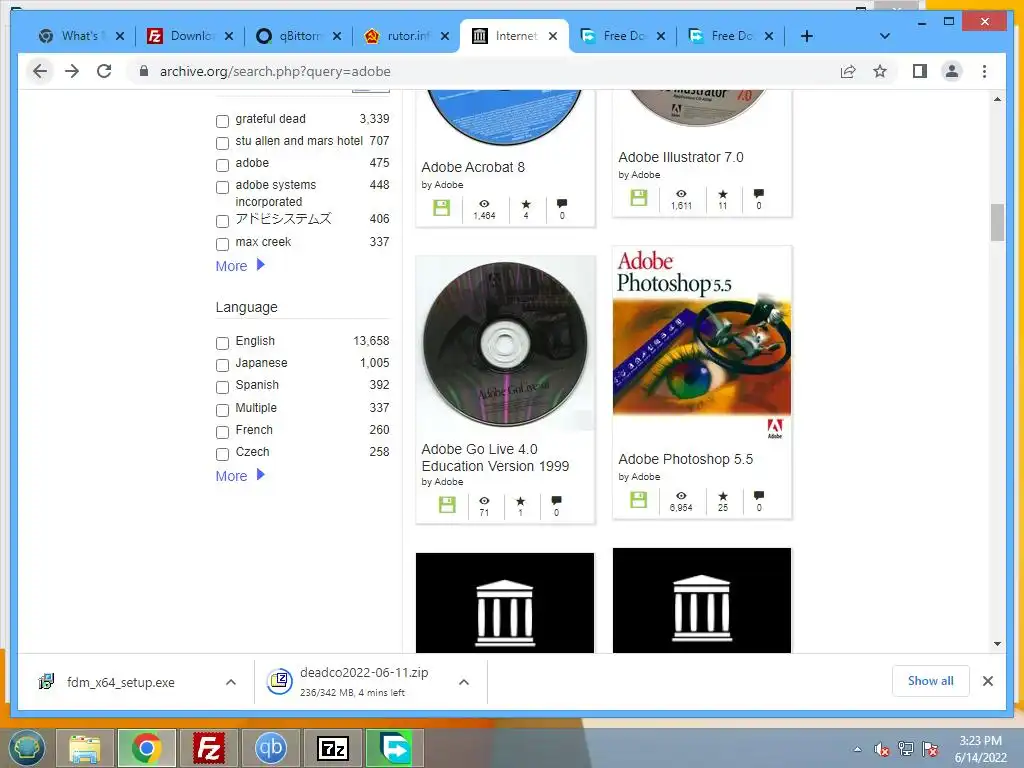Click views eye icon on Adobe Illustrator 7.0
The width and height of the screenshot is (1024, 768).
pos(681,193)
